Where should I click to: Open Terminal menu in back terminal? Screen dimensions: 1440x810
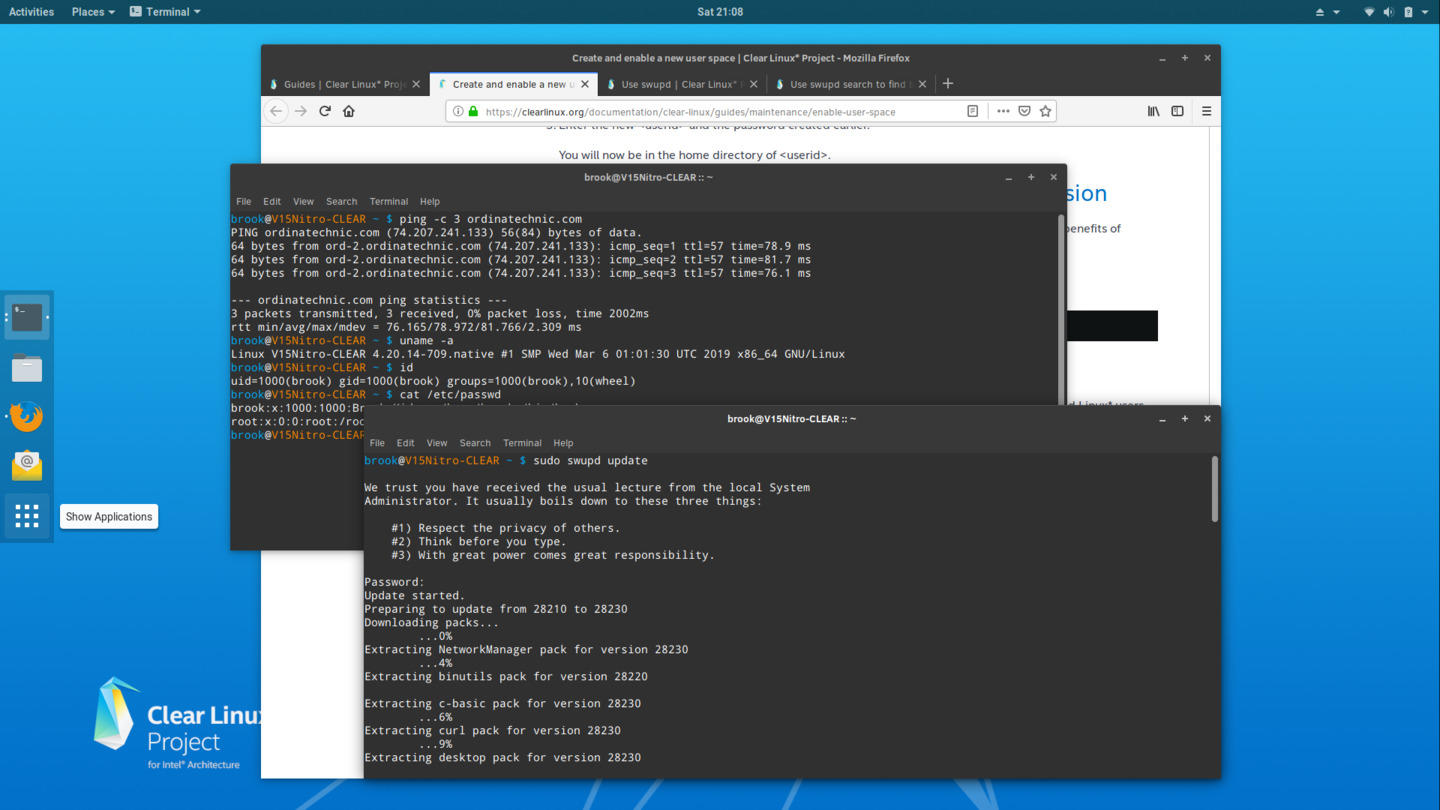tap(388, 201)
